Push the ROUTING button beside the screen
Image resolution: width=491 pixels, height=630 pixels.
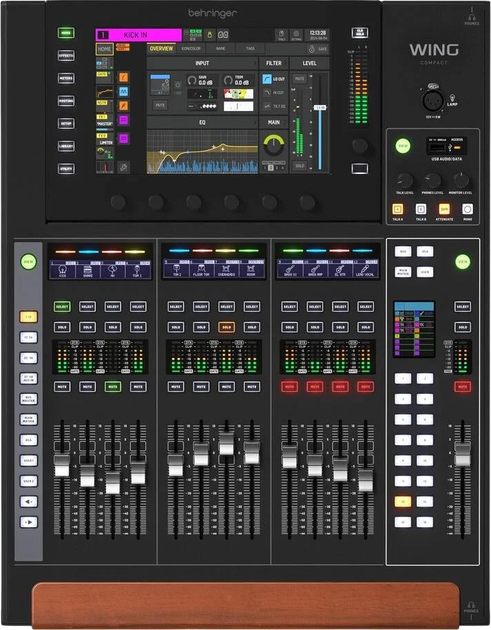[66, 101]
